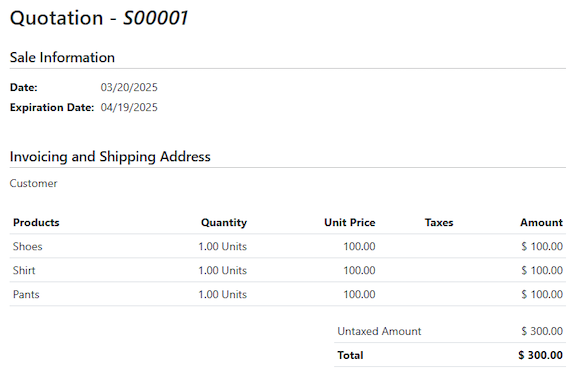This screenshot has width=574, height=371.
Task: Click the Products column header
Action: pos(36,222)
